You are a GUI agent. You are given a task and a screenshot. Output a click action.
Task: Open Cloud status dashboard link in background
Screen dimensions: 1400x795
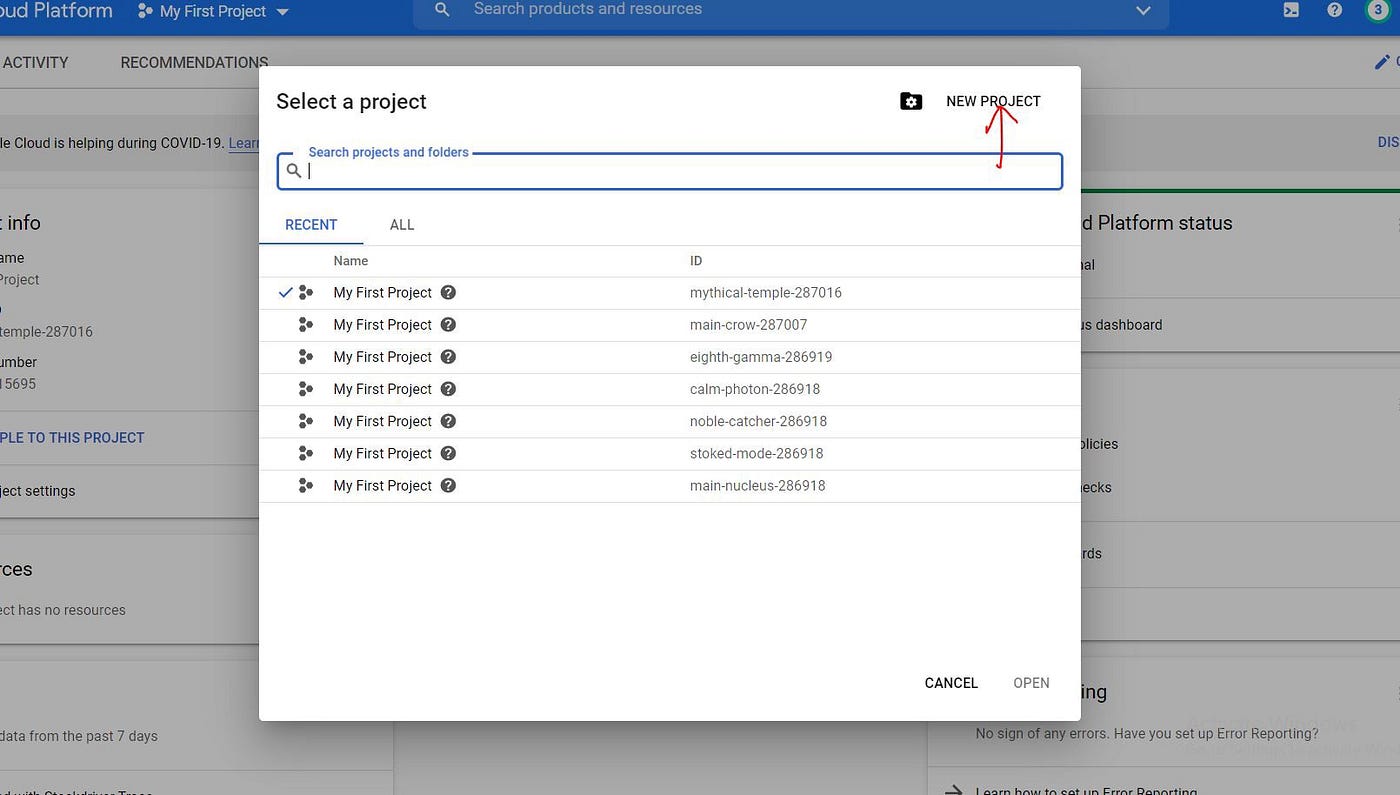point(1121,325)
